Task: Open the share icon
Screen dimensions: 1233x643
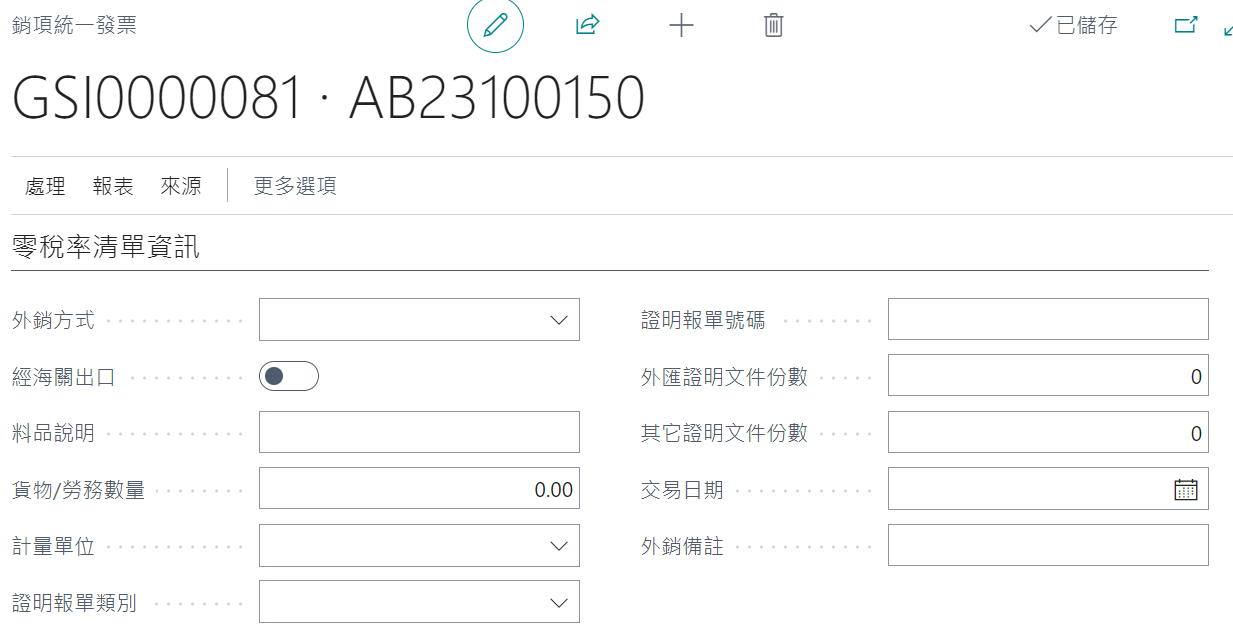Action: point(587,26)
